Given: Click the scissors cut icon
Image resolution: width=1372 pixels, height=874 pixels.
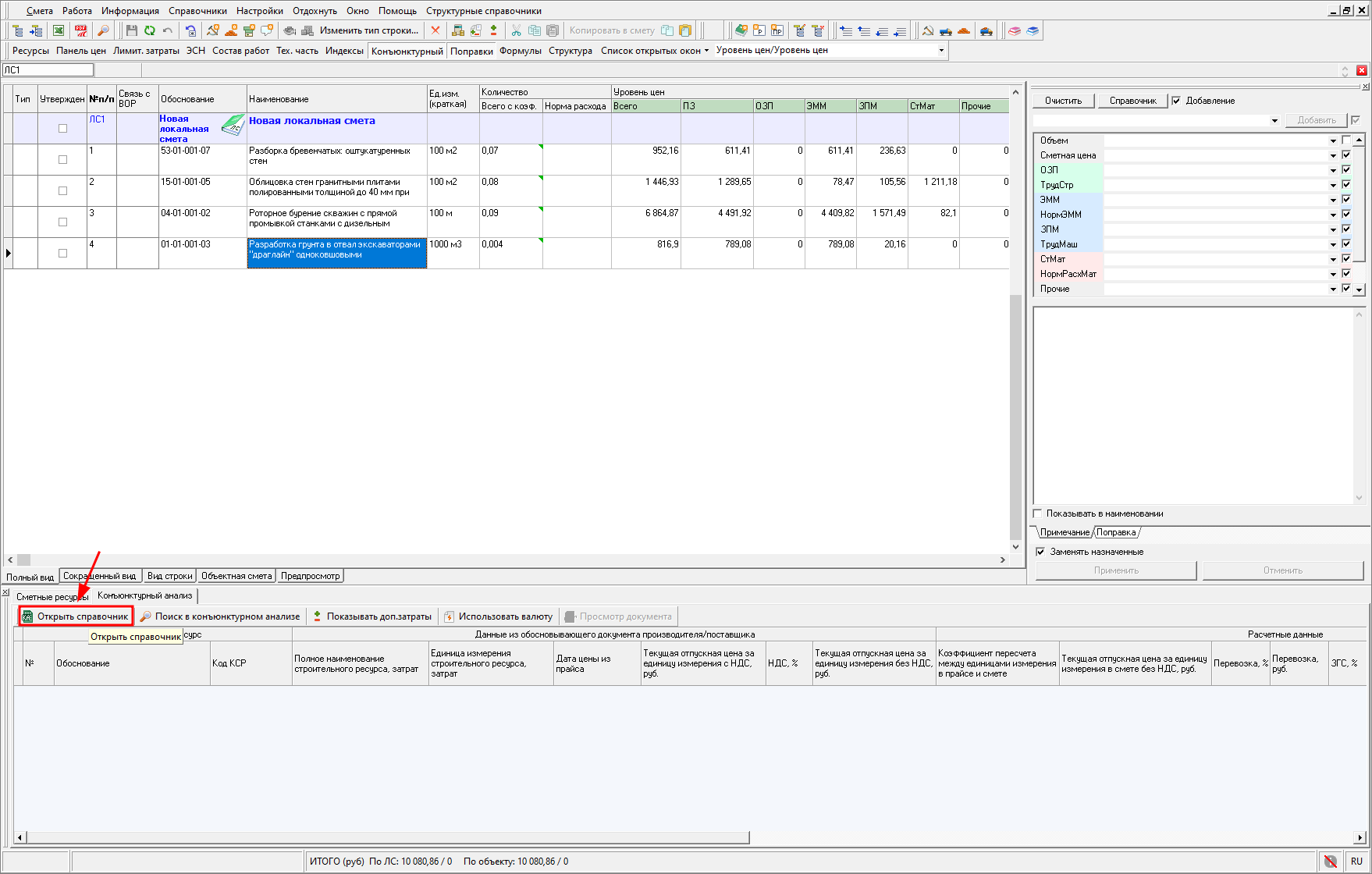Looking at the screenshot, I should 516,30.
